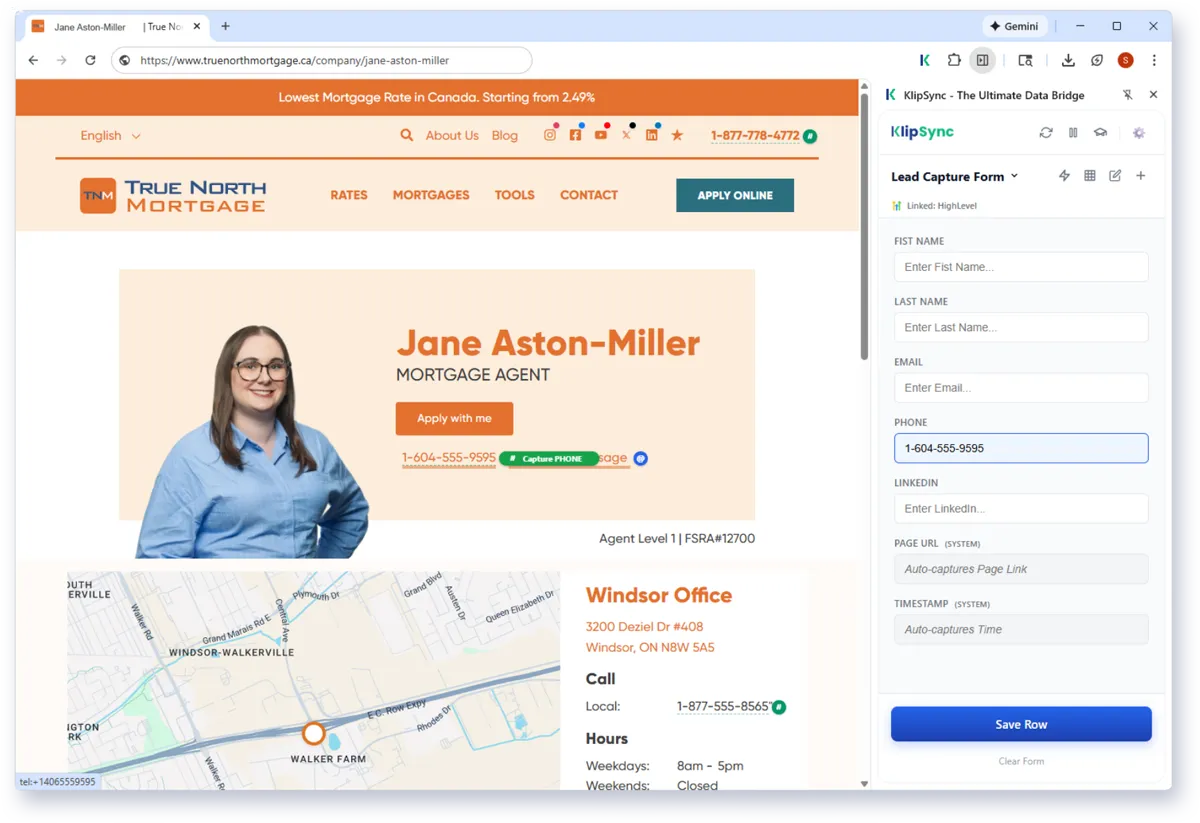Click the green Capture PHONE pill
The image size is (1200, 823).
(549, 458)
